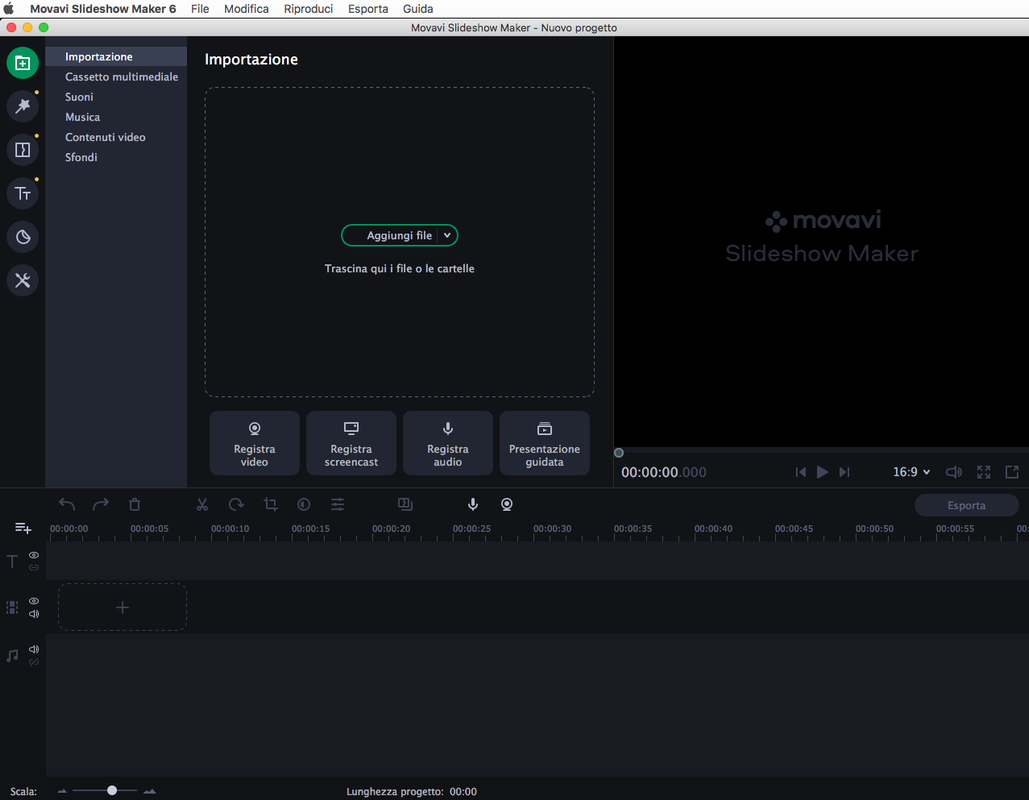The height and width of the screenshot is (800, 1029).
Task: Click the 00:00:30 mark on timeline ruler
Action: (553, 528)
